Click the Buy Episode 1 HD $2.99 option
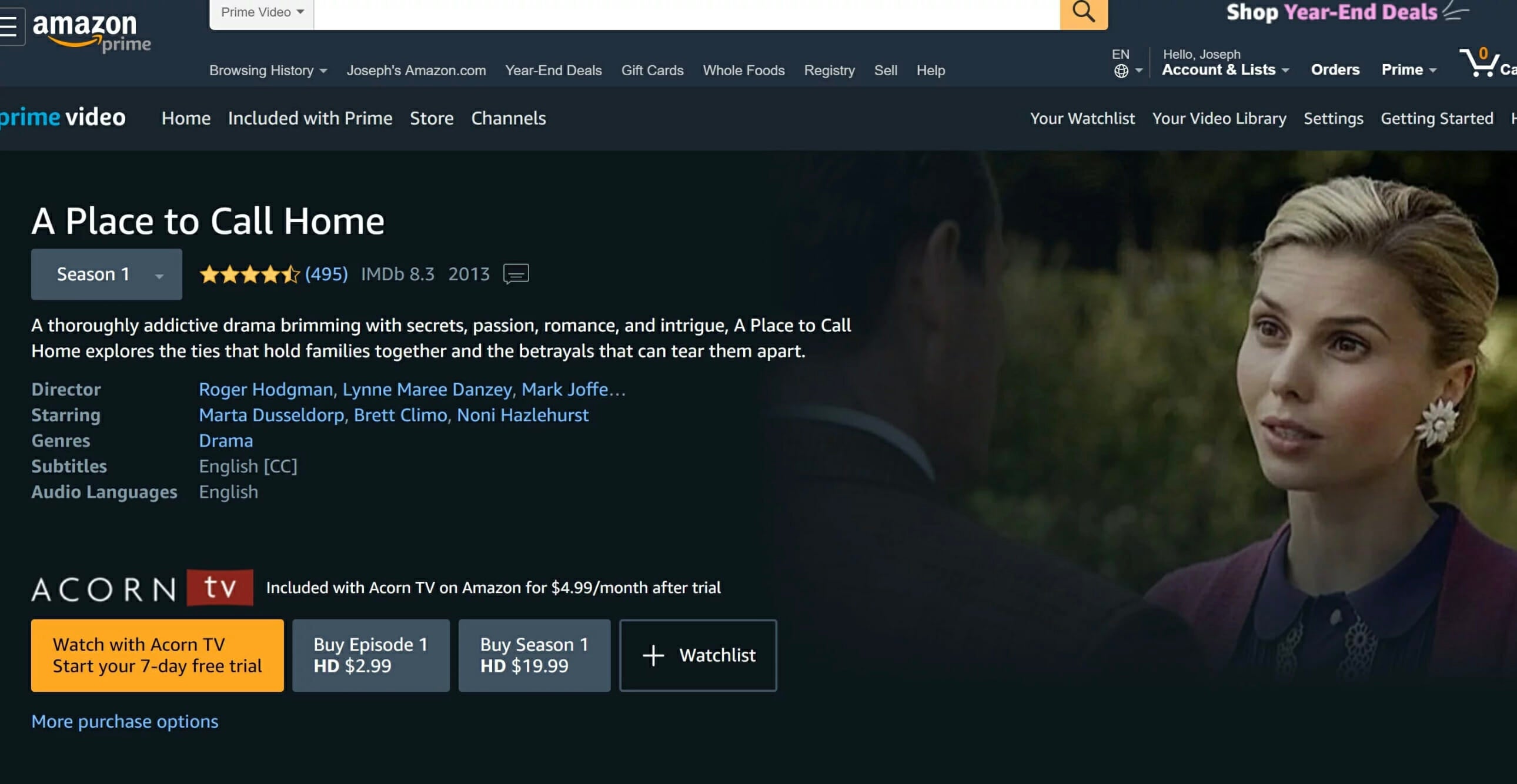Screen dimensions: 1517x784 tap(370, 654)
